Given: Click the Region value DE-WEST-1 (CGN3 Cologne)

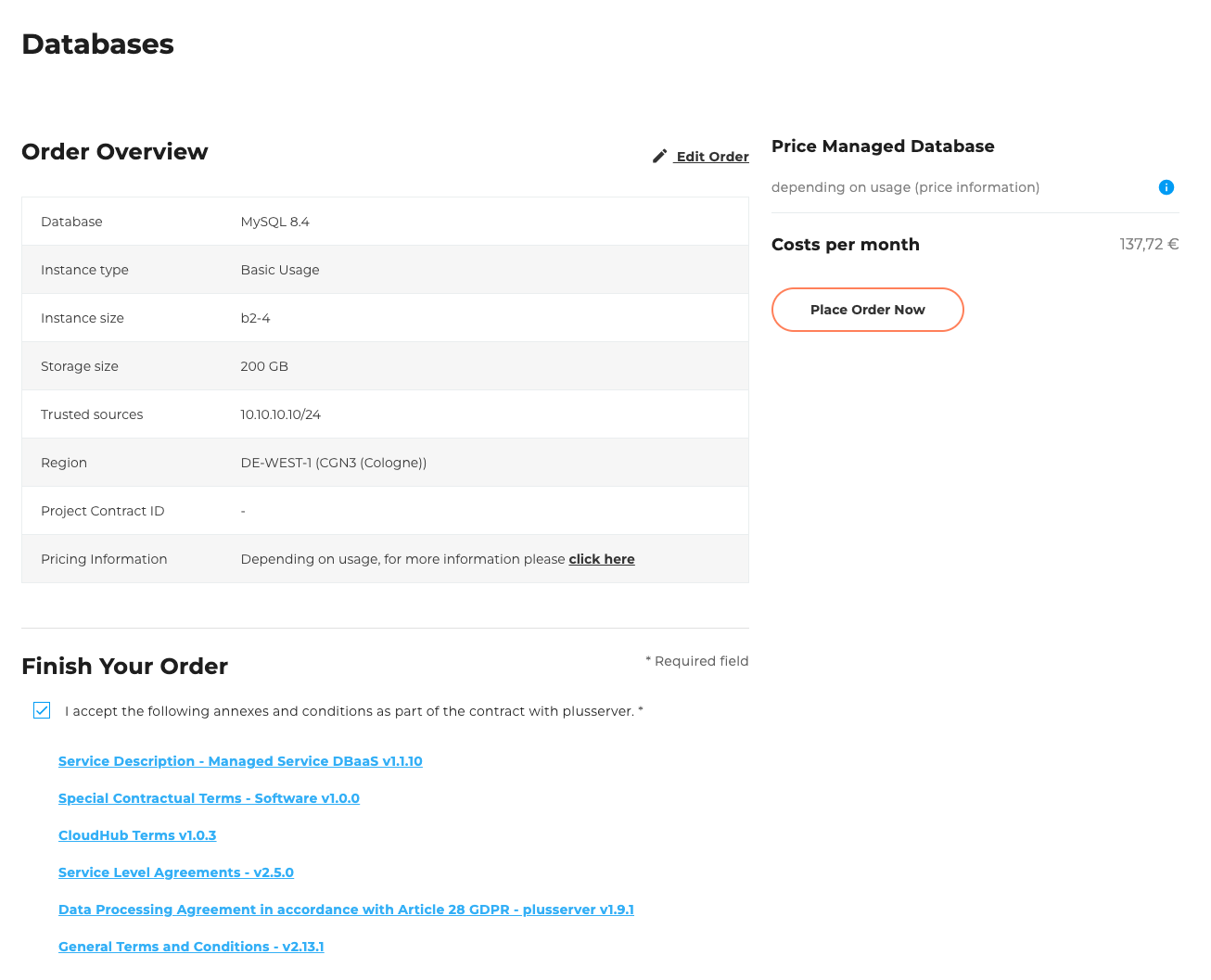Looking at the screenshot, I should click(x=333, y=462).
